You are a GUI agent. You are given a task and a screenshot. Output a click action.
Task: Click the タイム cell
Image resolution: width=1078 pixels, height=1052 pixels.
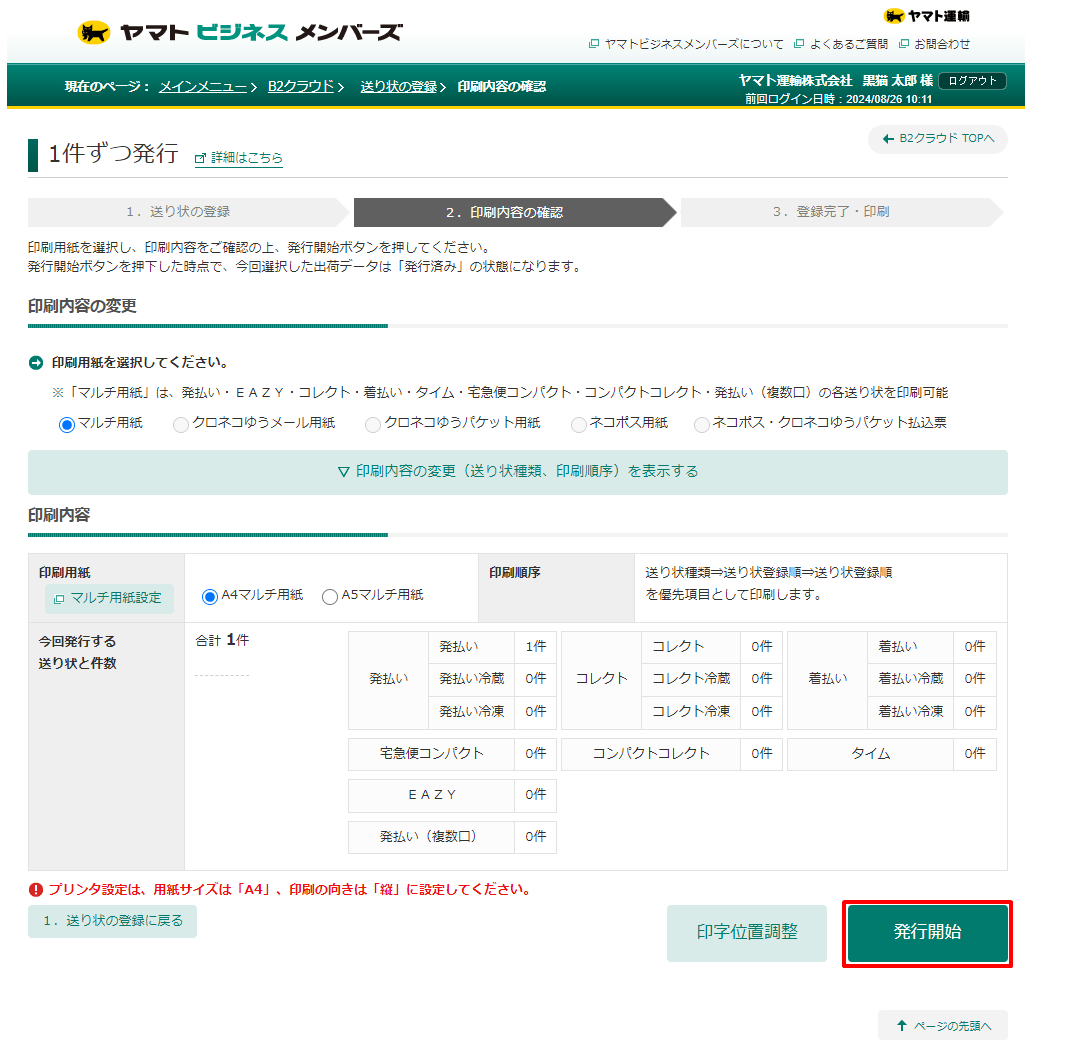click(870, 754)
